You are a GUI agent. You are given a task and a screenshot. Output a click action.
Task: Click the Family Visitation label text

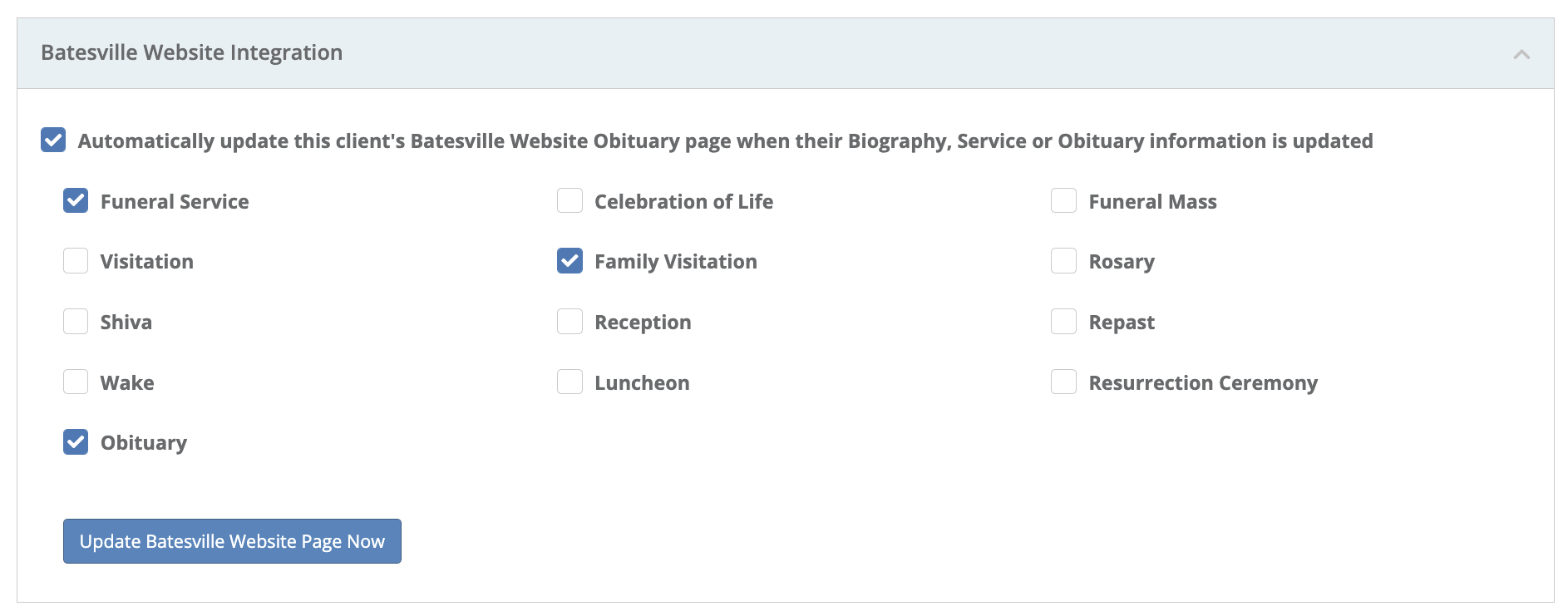675,261
